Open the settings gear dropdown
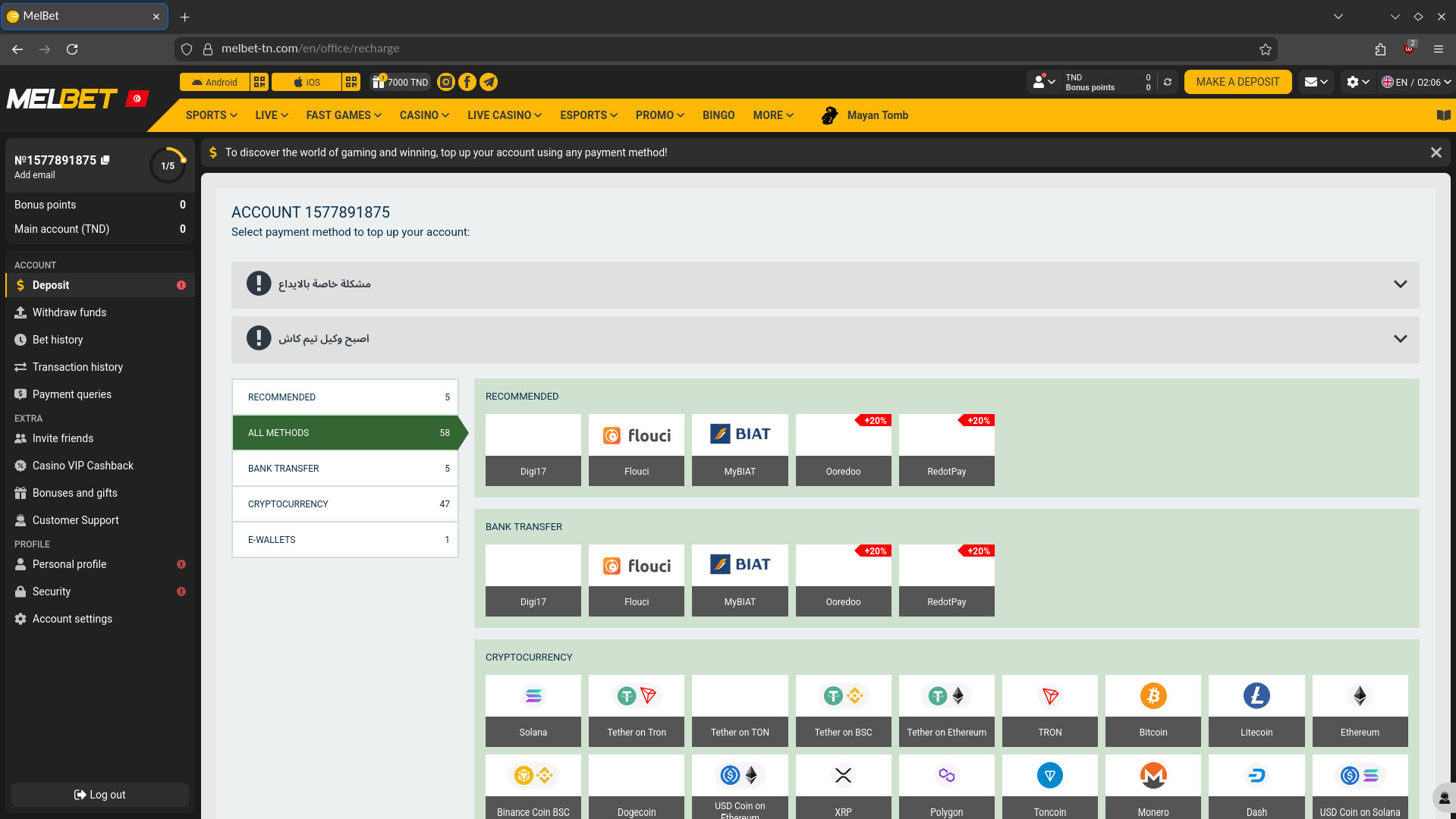1456x819 pixels. (x=1357, y=82)
